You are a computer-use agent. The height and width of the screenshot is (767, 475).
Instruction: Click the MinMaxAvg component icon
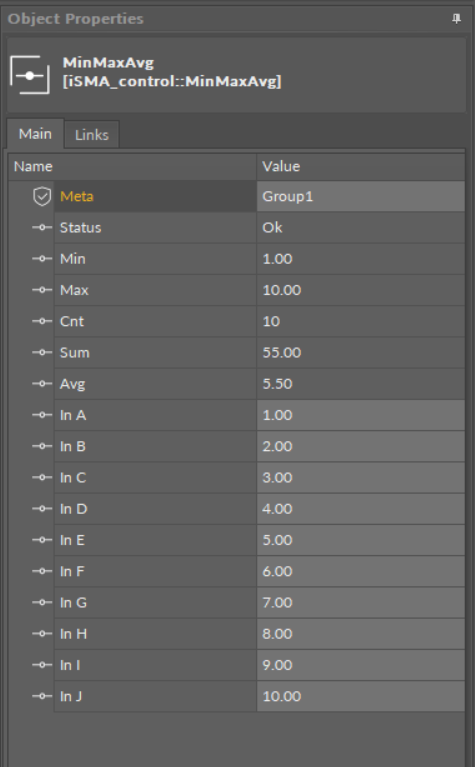click(30, 75)
